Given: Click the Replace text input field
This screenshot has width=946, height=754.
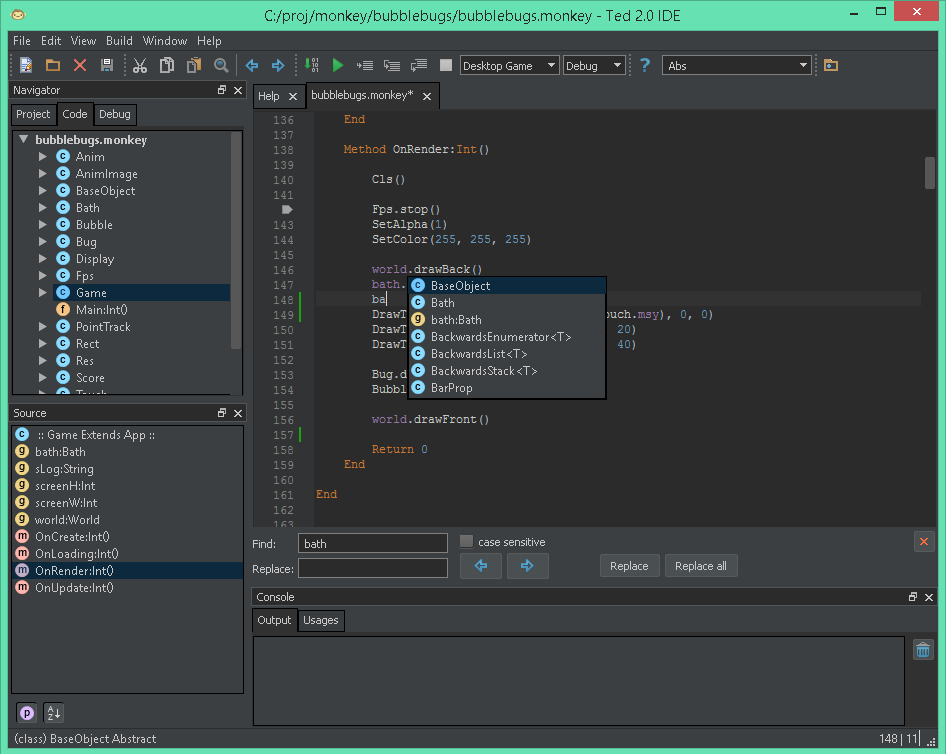Looking at the screenshot, I should click(x=372, y=568).
